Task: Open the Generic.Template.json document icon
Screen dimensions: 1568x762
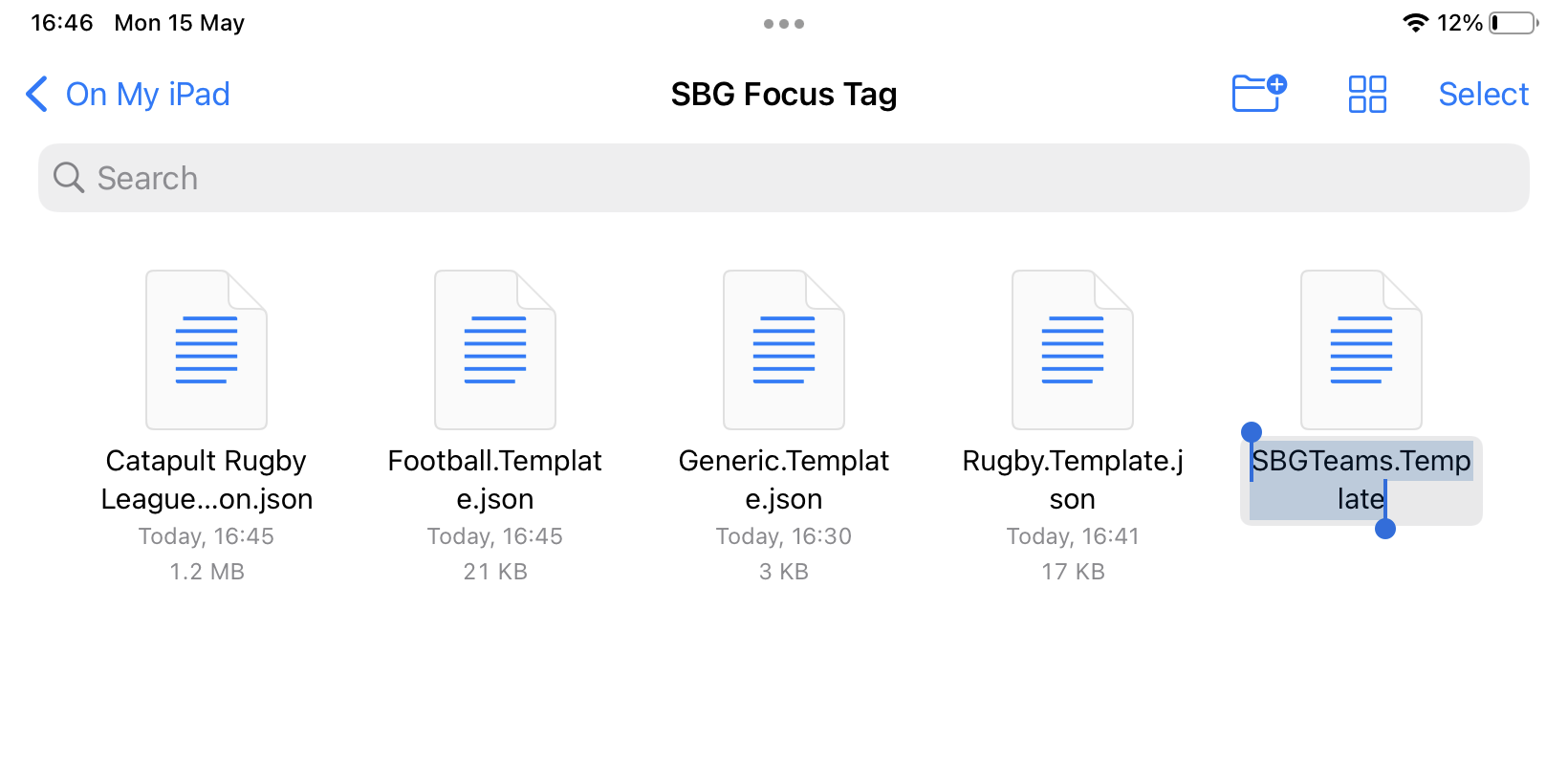Action: coord(784,350)
